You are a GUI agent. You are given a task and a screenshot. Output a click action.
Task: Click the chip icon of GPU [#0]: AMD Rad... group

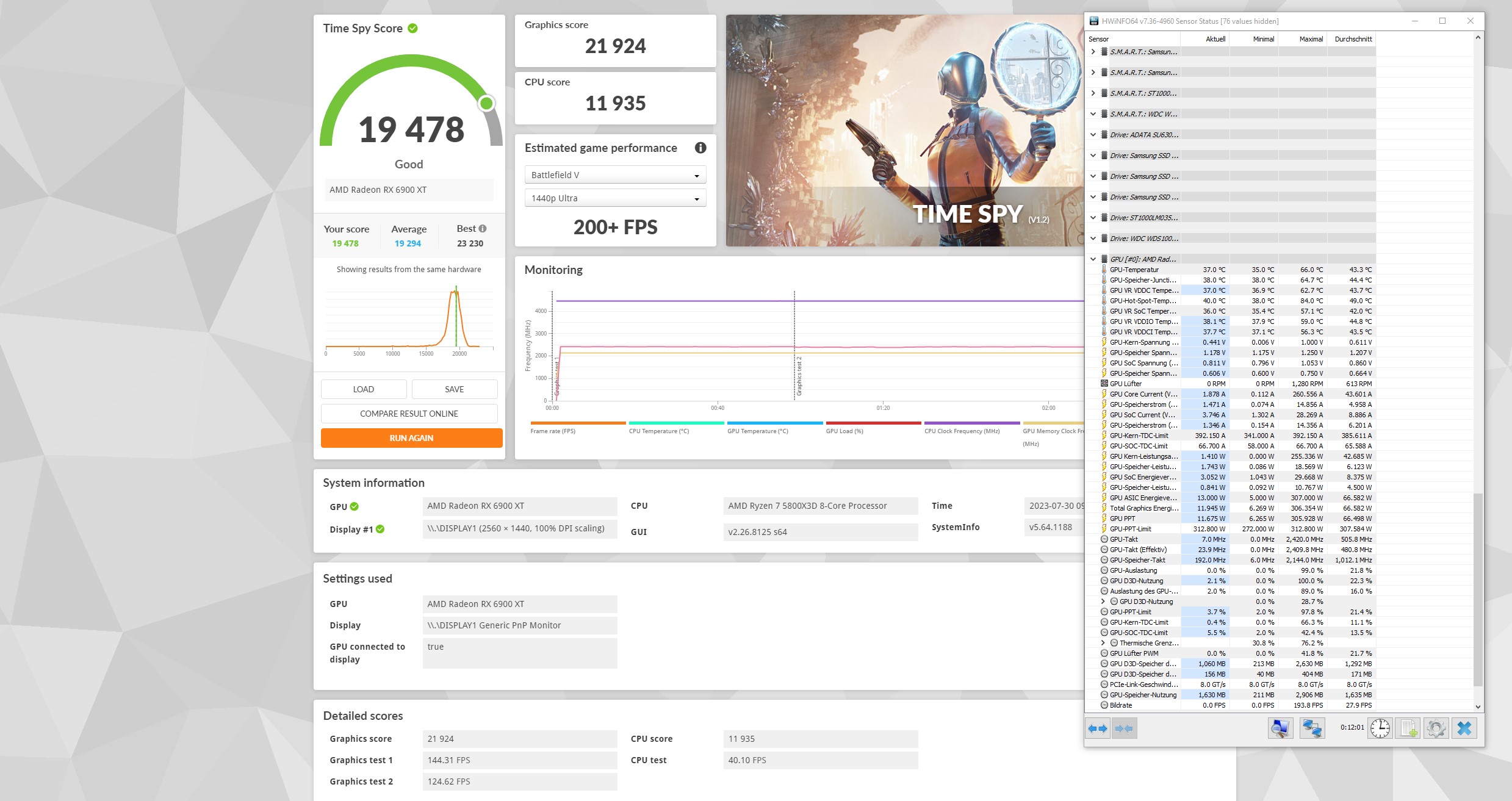(1104, 259)
